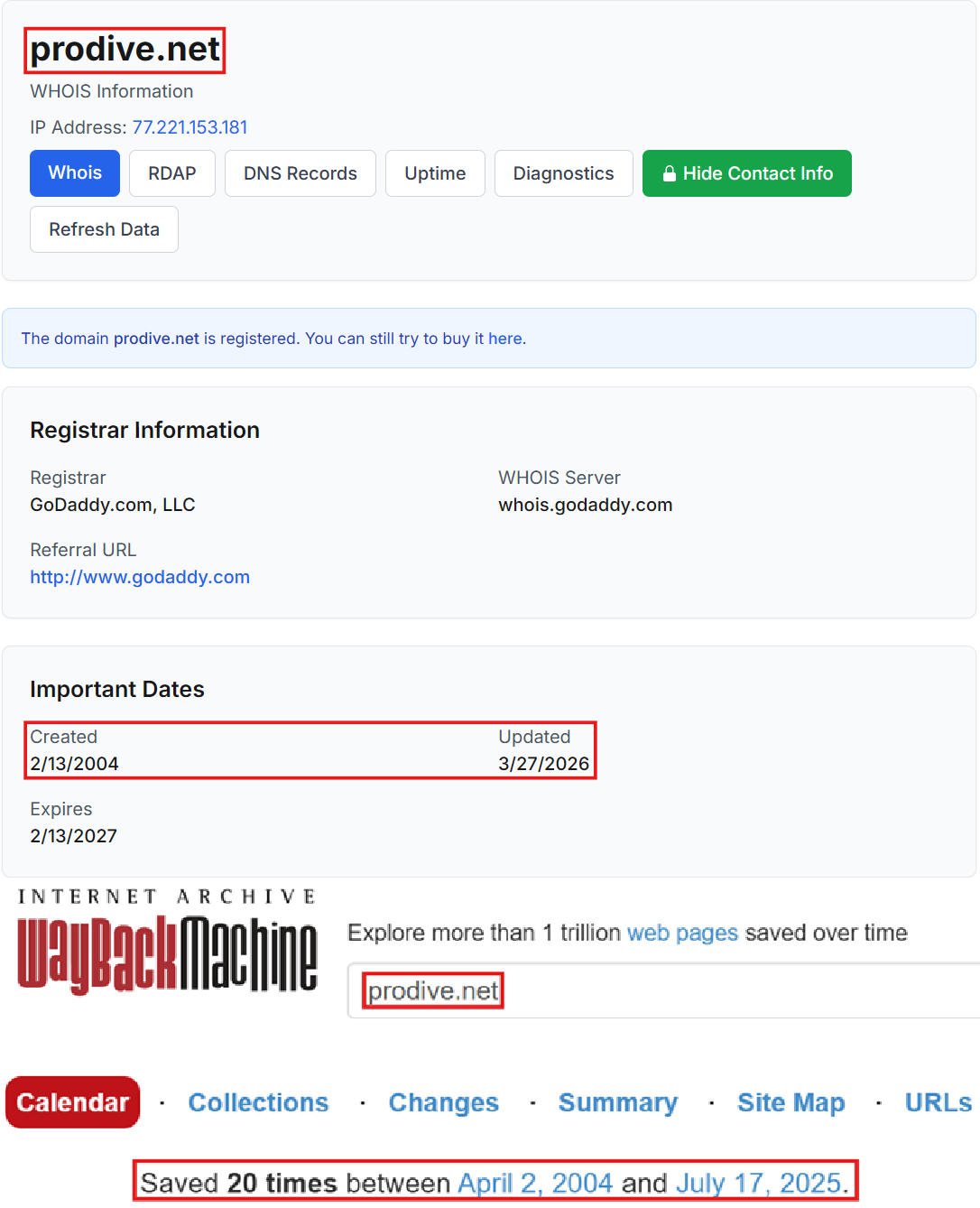Open the earliest snapshot April 2, 2004
This screenshot has width=980, height=1208.
(x=536, y=1183)
